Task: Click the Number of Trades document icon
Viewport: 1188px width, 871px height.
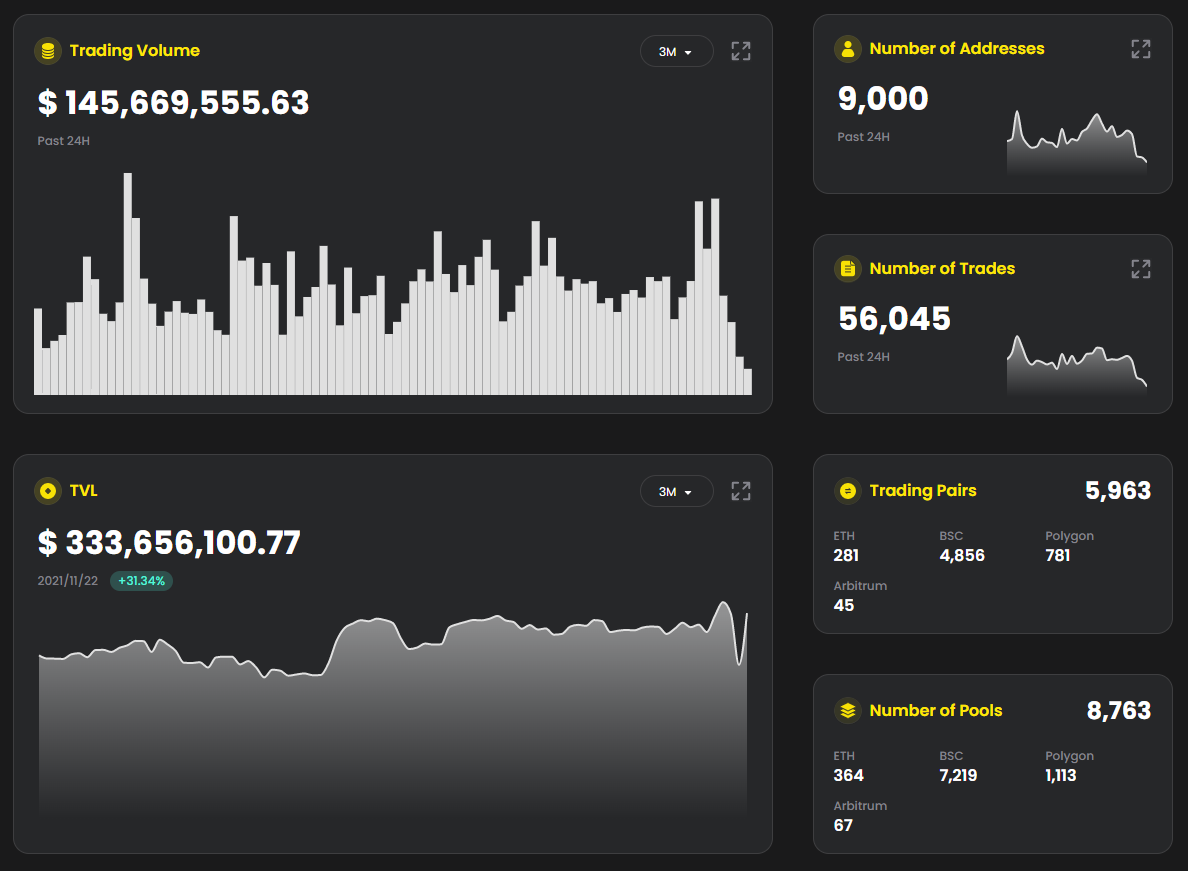Action: [x=848, y=269]
